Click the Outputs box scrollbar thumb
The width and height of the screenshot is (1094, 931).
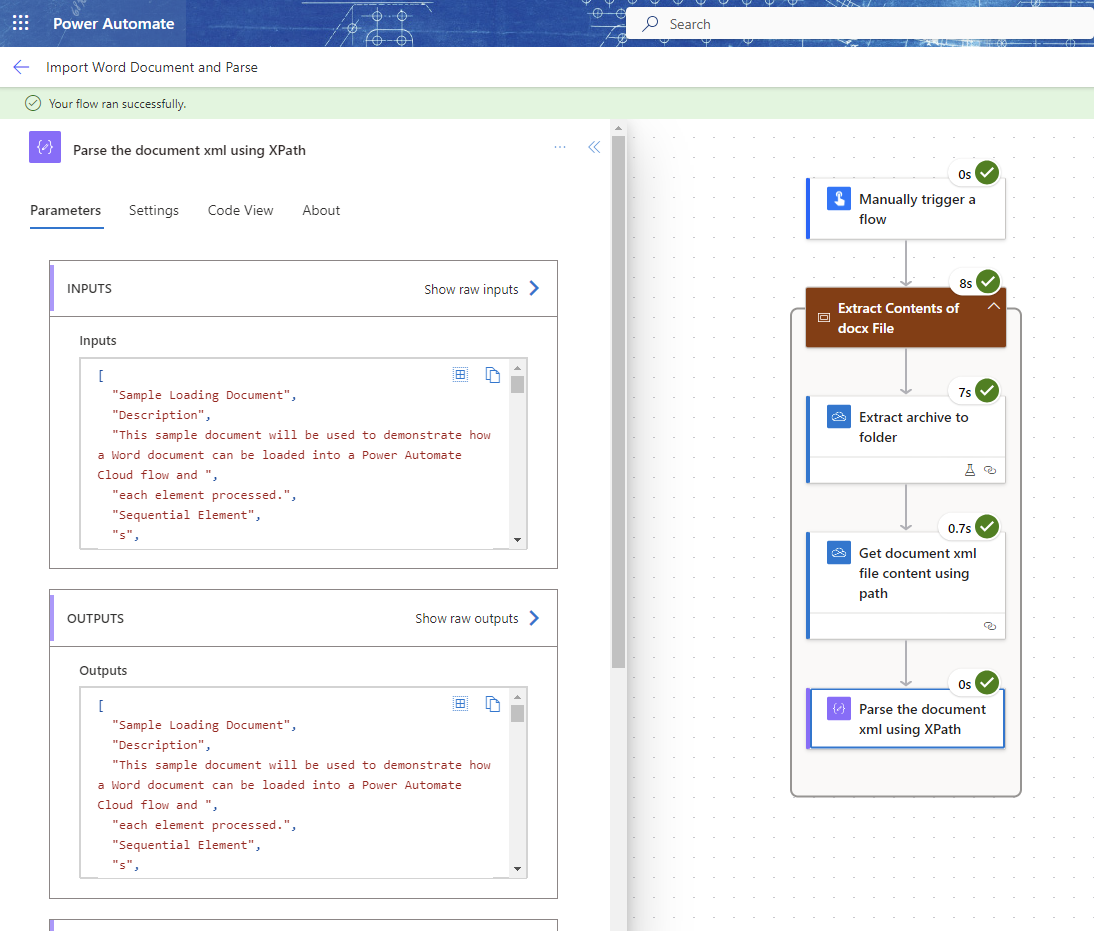click(517, 713)
